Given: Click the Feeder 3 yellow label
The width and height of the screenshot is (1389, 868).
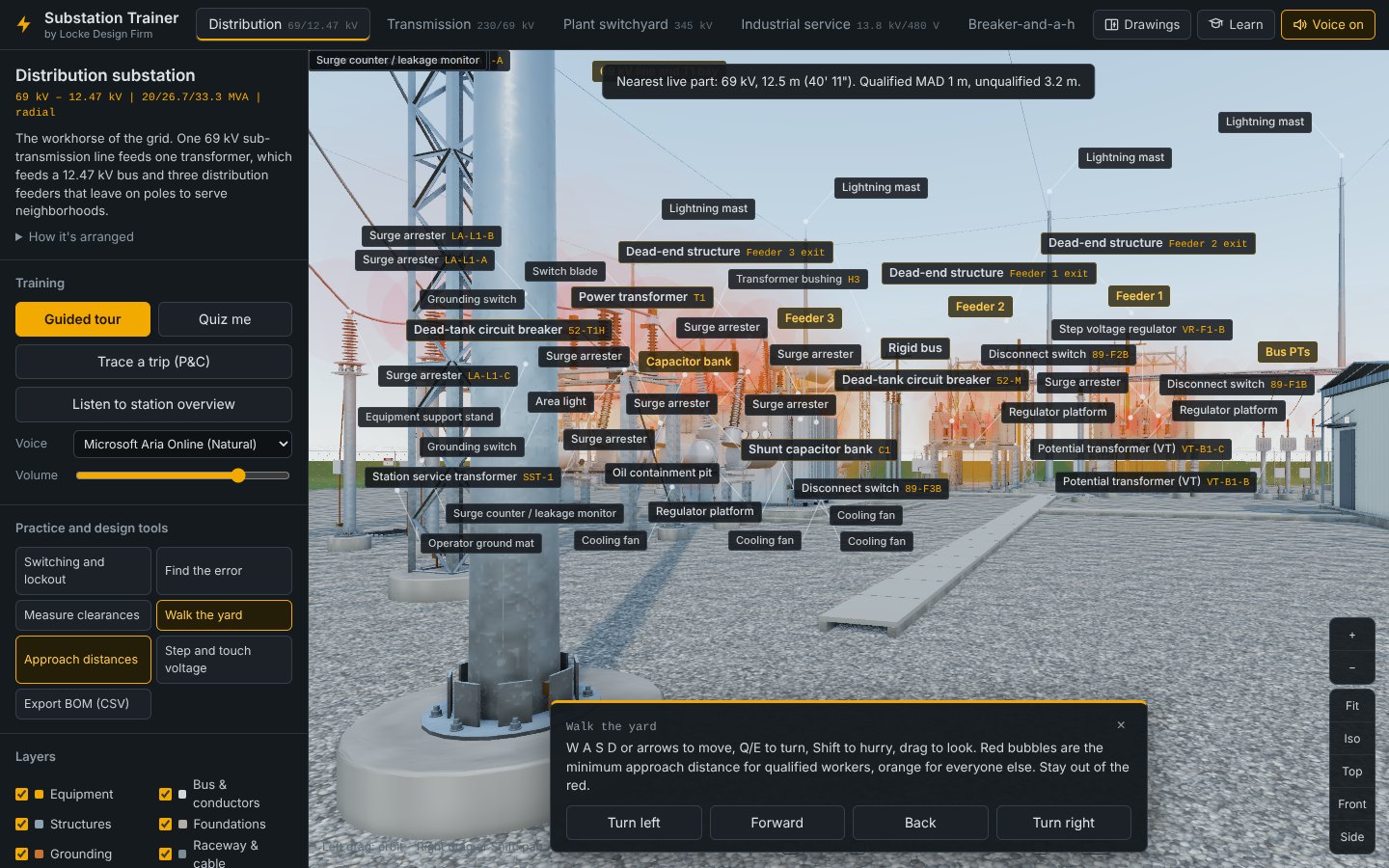Looking at the screenshot, I should click(x=809, y=318).
